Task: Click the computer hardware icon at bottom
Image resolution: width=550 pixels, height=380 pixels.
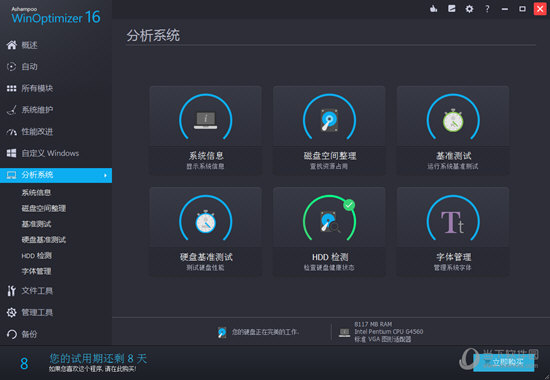Action: (344, 332)
